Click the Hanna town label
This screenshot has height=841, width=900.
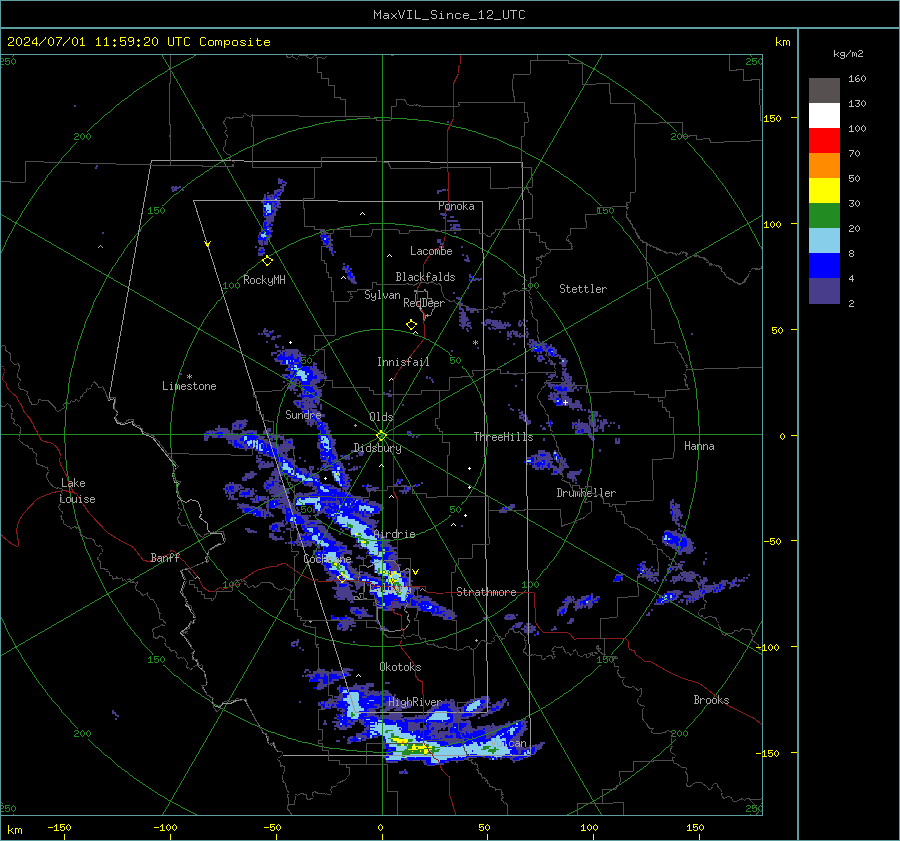click(699, 446)
